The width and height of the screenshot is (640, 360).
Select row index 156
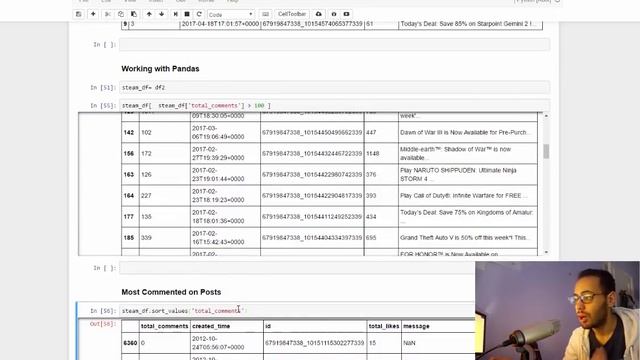point(129,153)
